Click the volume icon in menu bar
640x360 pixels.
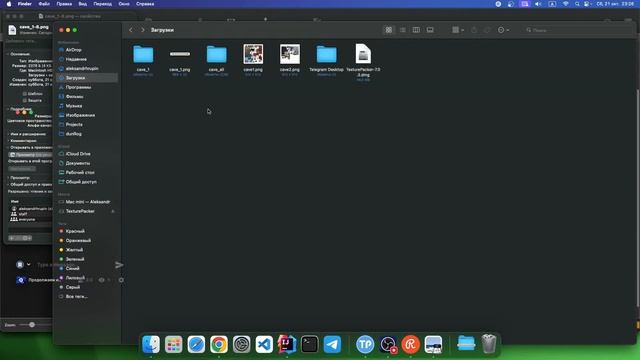(x=538, y=4)
